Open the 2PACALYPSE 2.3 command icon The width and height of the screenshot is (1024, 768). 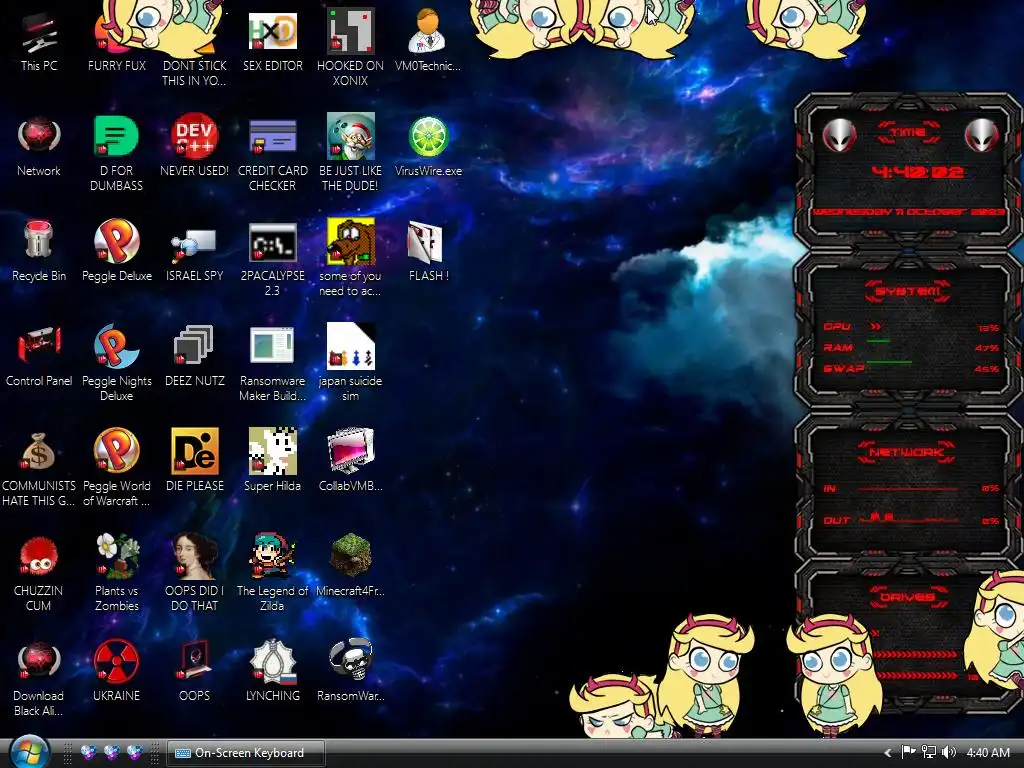(272, 242)
